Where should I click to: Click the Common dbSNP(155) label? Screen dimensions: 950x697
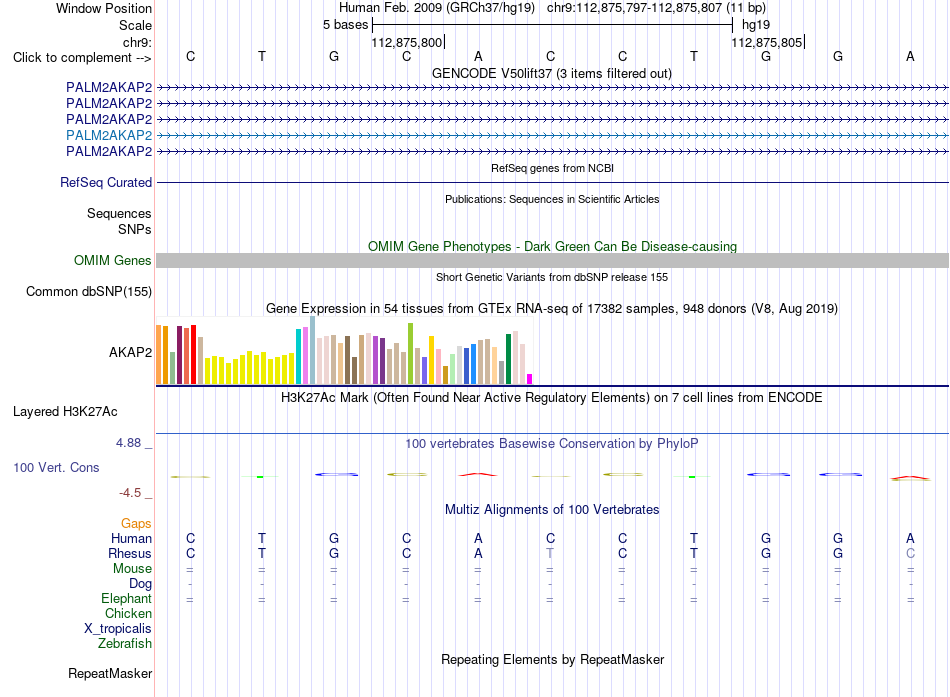click(89, 292)
